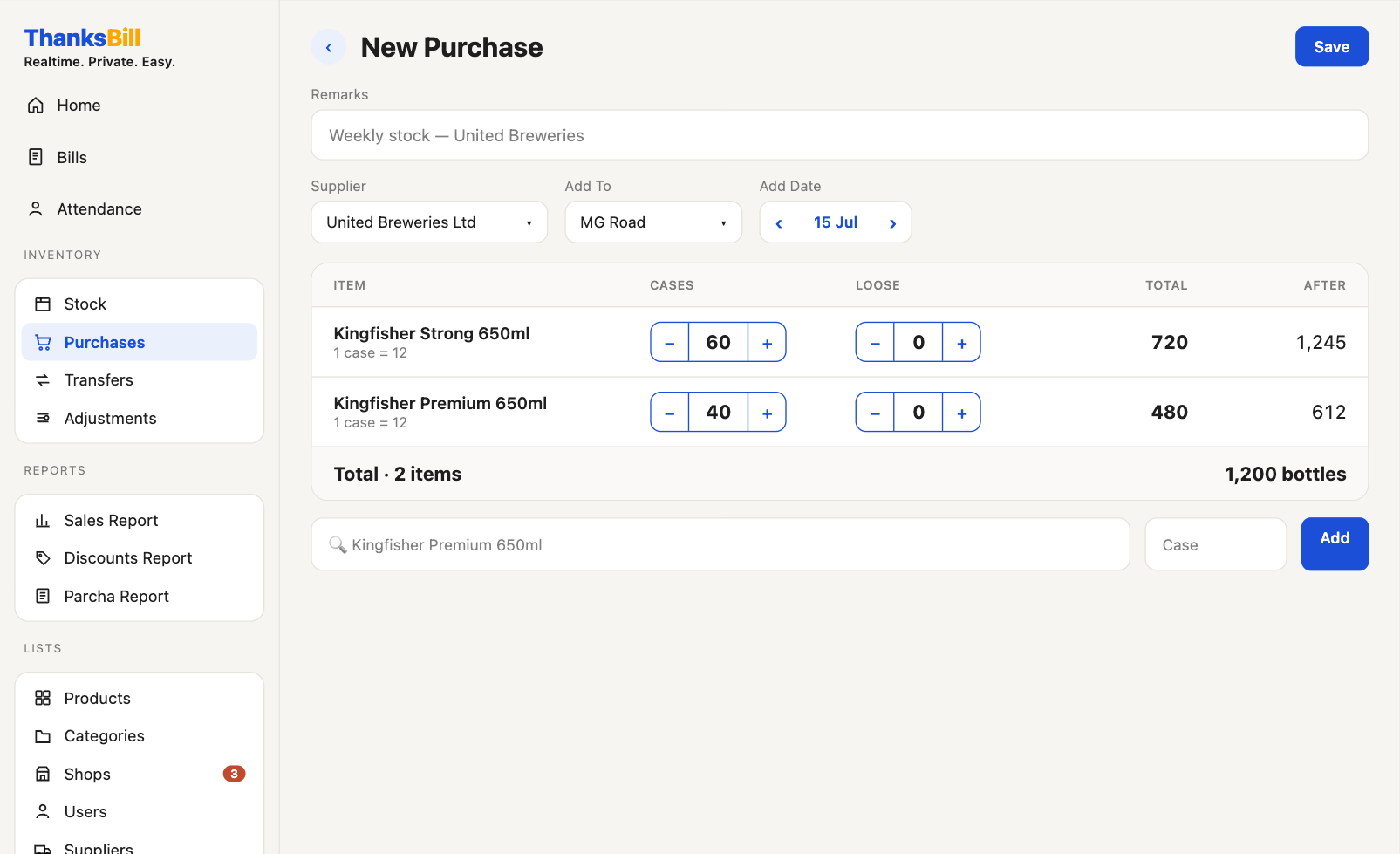The height and width of the screenshot is (854, 1400).
Task: Advance to next date with right chevron
Action: tap(892, 223)
